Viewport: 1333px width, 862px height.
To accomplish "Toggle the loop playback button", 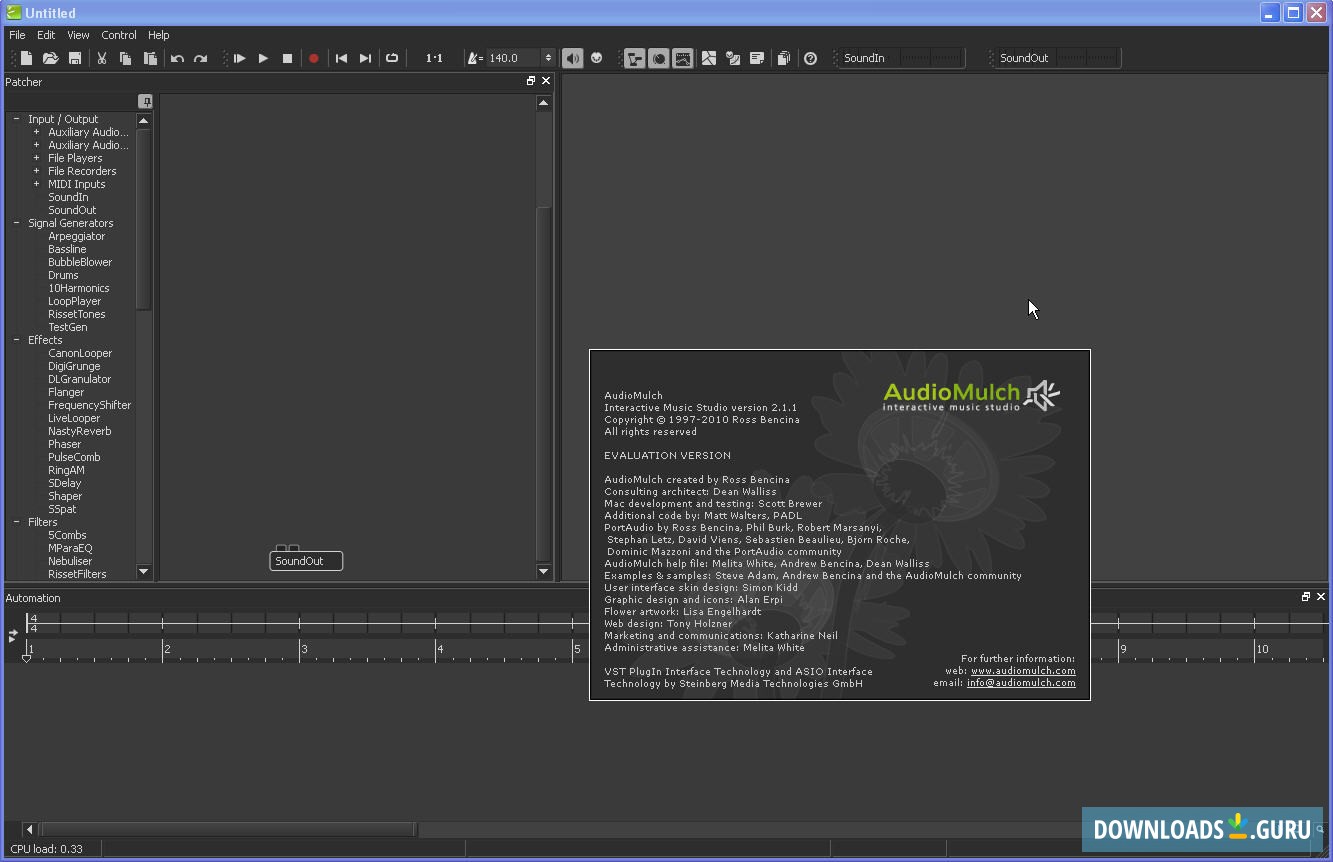I will click(x=392, y=59).
